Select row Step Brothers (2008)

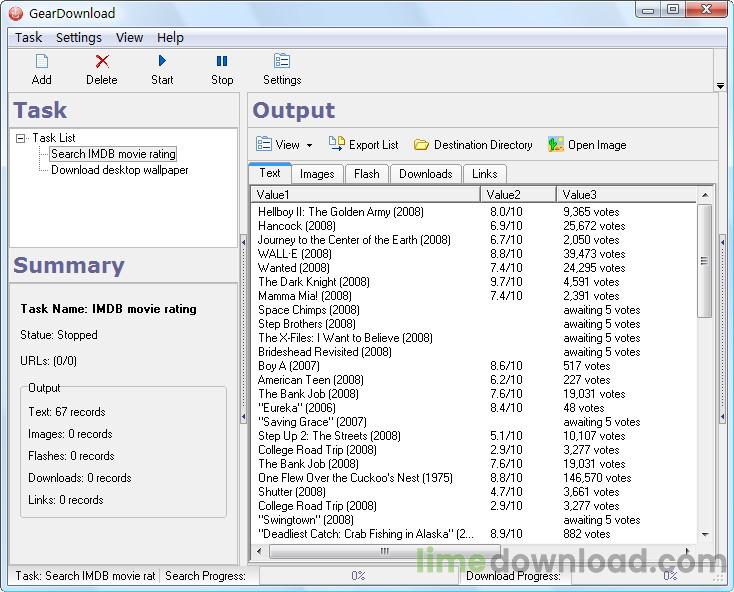click(473, 324)
